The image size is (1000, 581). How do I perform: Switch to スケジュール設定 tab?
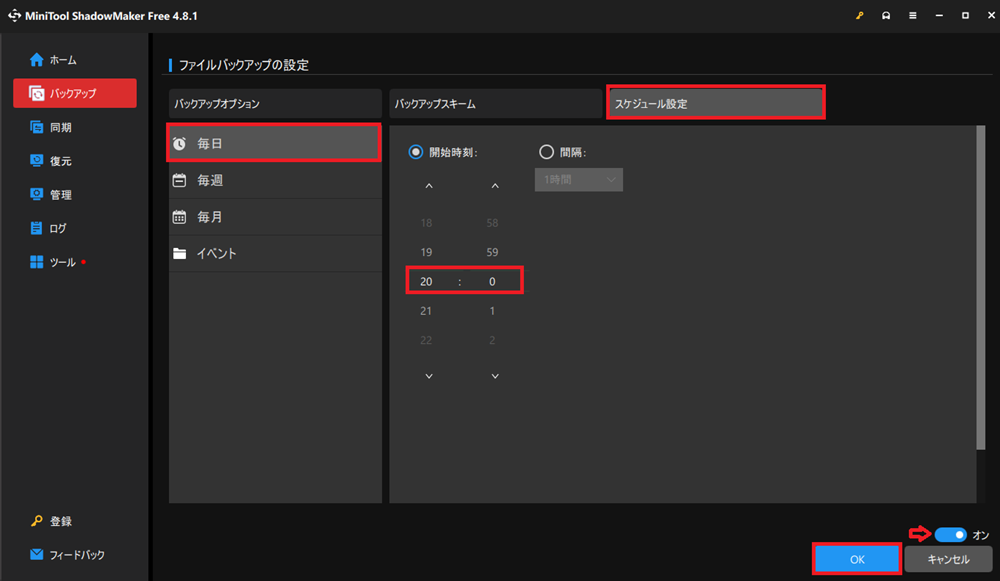tap(716, 104)
